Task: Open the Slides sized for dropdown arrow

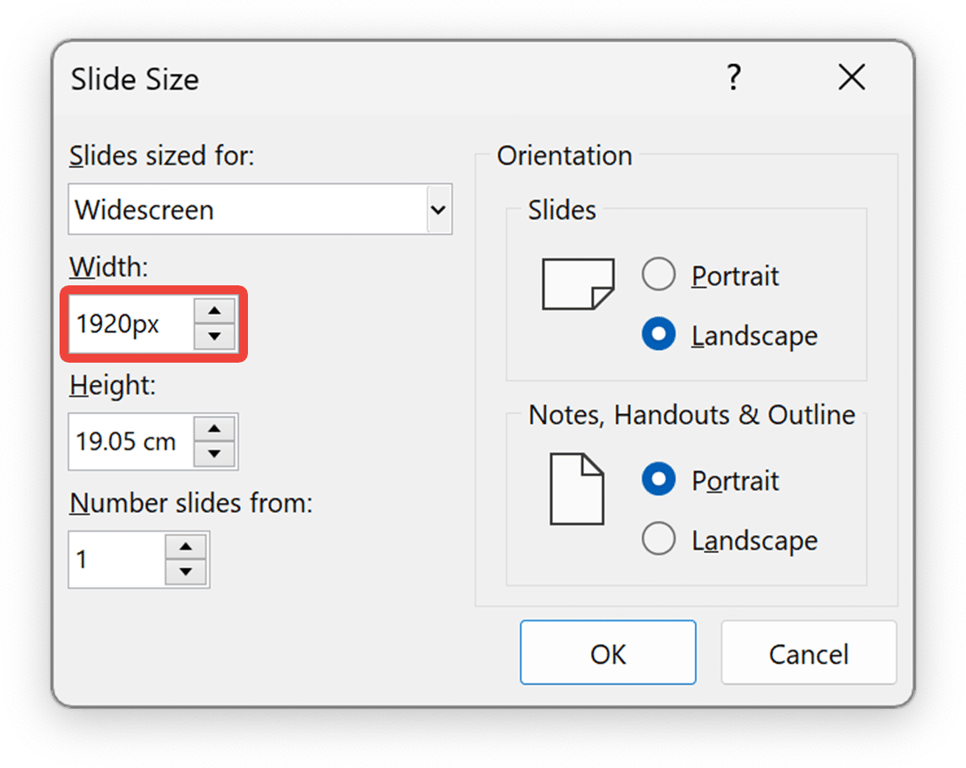Action: [438, 210]
